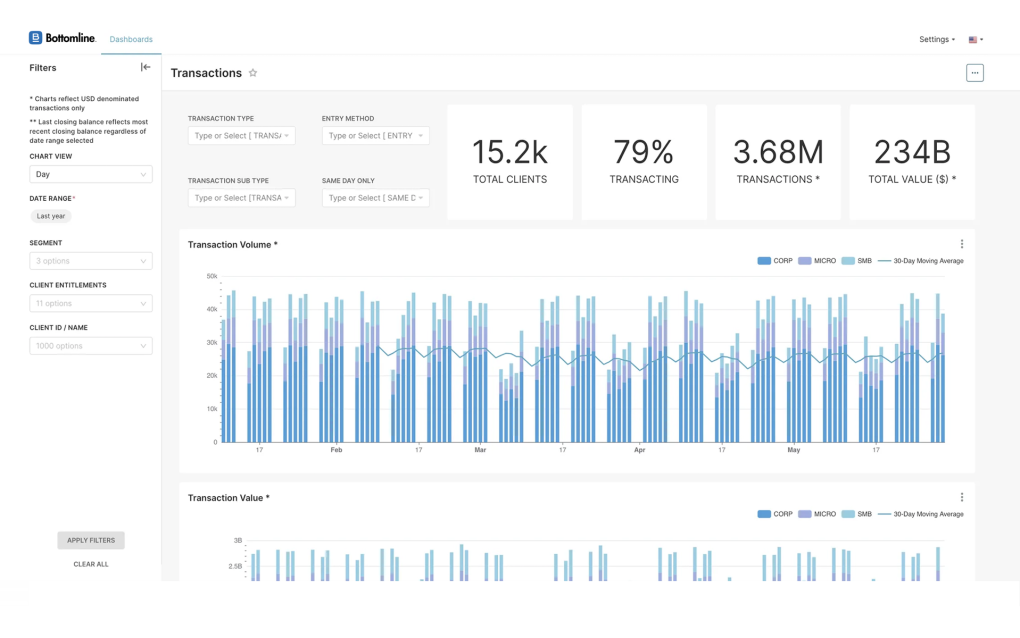Viewport: 1020px width, 638px height.
Task: Click the Bottomline logo icon
Action: [36, 38]
